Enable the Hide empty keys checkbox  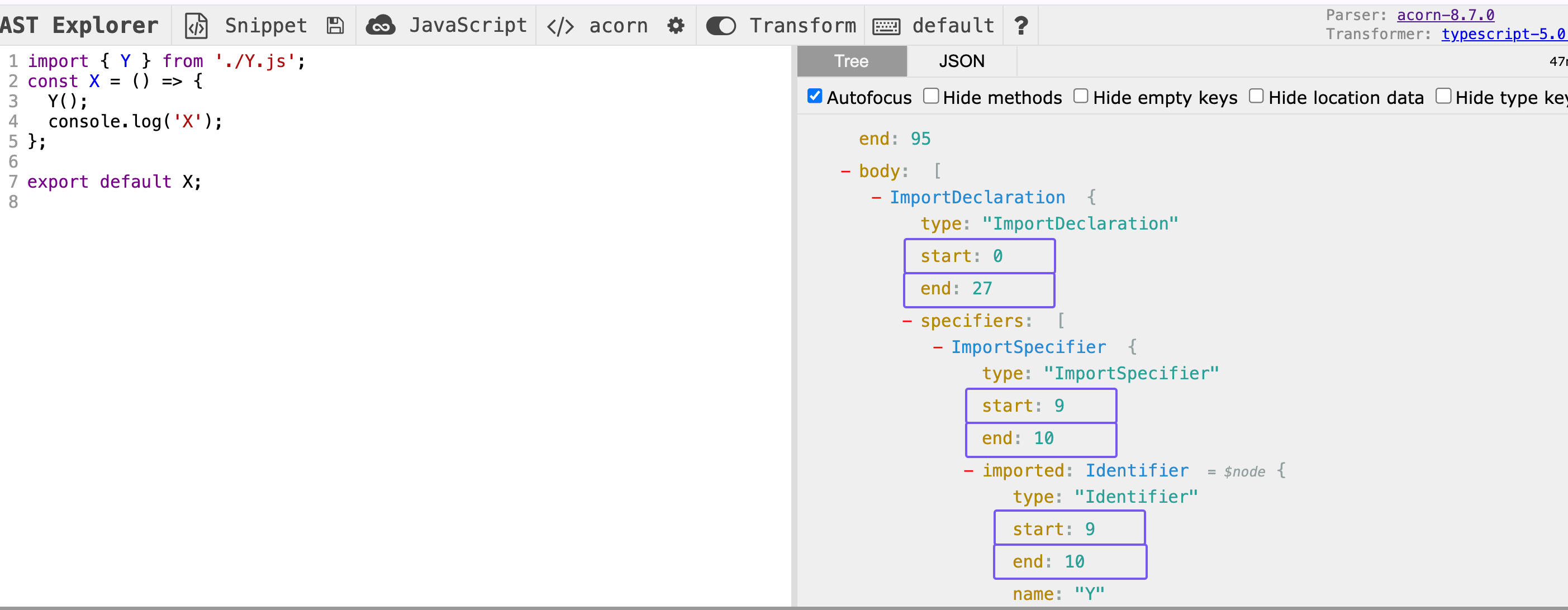(1080, 96)
